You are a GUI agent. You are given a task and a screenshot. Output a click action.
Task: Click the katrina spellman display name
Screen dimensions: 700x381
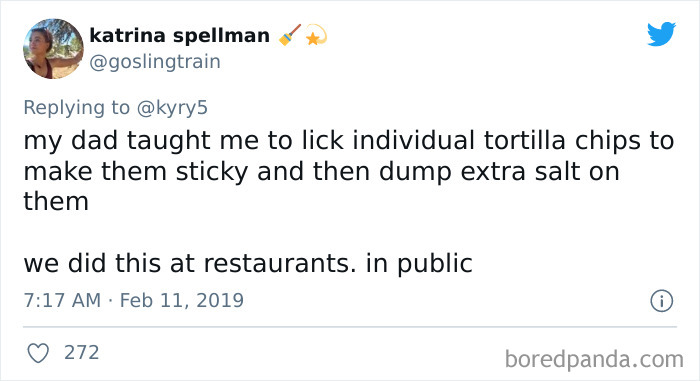click(x=179, y=35)
